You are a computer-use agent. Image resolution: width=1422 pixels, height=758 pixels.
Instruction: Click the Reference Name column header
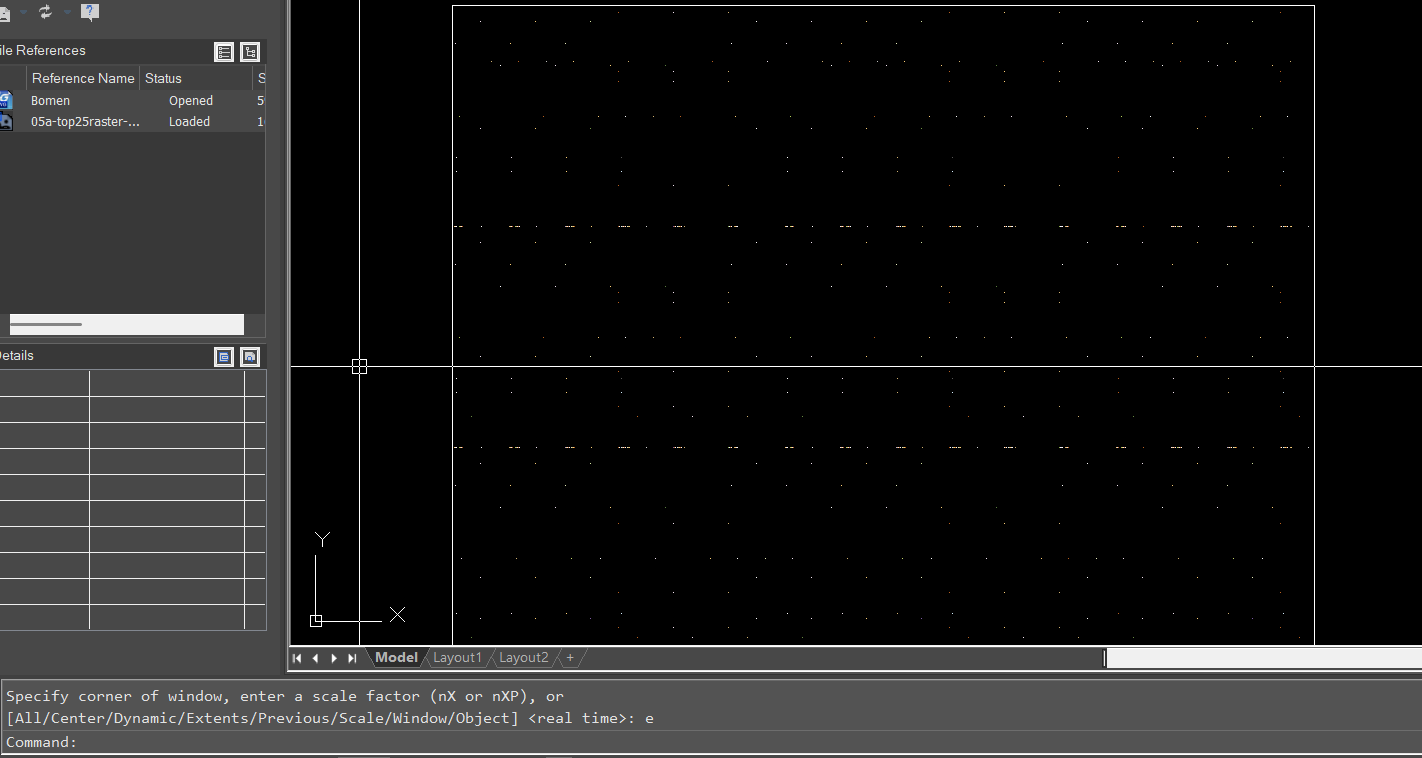(x=83, y=78)
